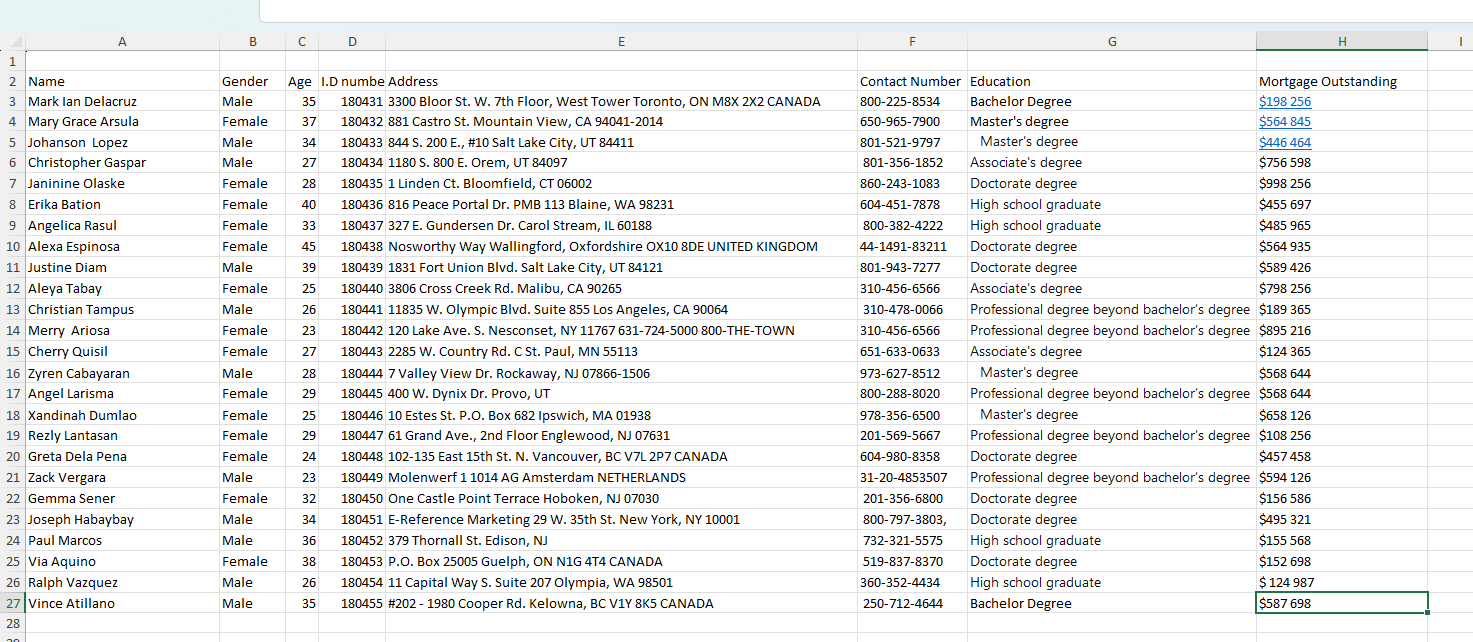Select Janinine Olaske name cell
Viewport: 1473px width, 642px height.
pos(122,184)
